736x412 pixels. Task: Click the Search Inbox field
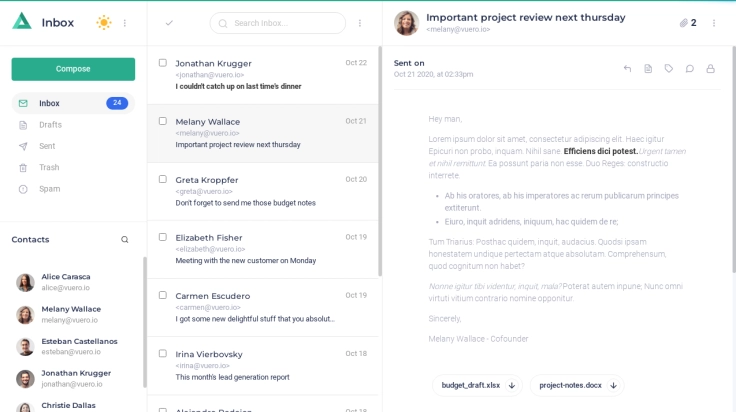point(284,23)
